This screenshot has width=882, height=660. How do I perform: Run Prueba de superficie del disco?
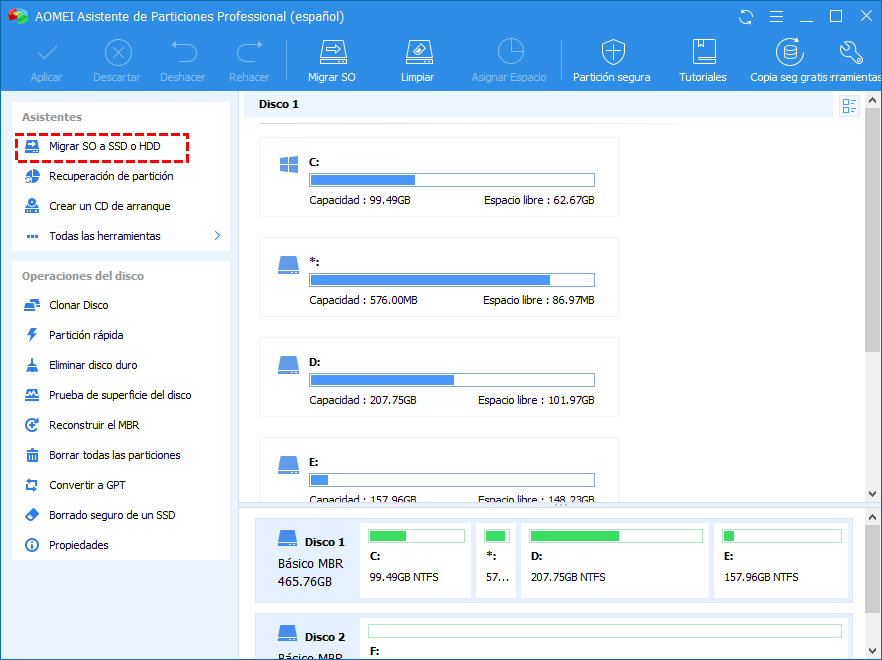[120, 395]
